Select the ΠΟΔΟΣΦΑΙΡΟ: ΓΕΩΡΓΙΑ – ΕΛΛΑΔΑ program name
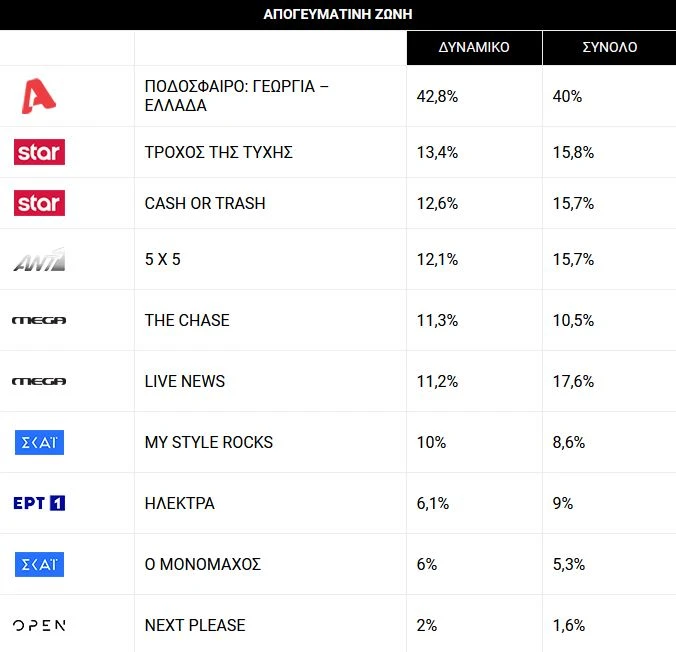The width and height of the screenshot is (676, 652). [x=237, y=96]
